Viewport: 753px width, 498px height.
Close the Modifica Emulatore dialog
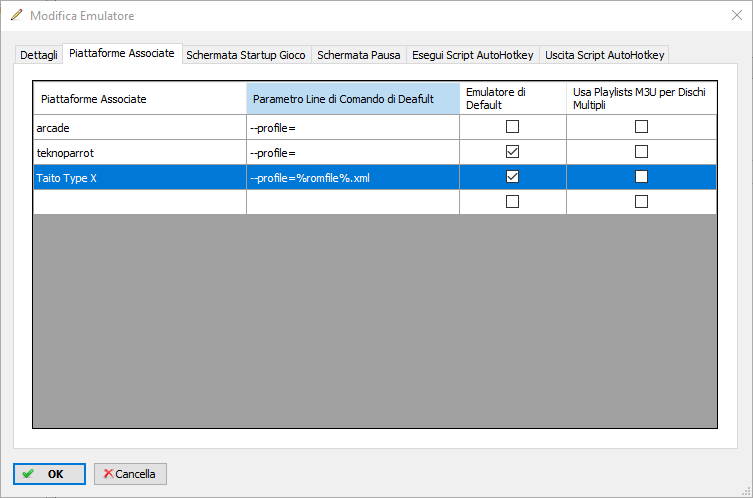[x=736, y=16]
